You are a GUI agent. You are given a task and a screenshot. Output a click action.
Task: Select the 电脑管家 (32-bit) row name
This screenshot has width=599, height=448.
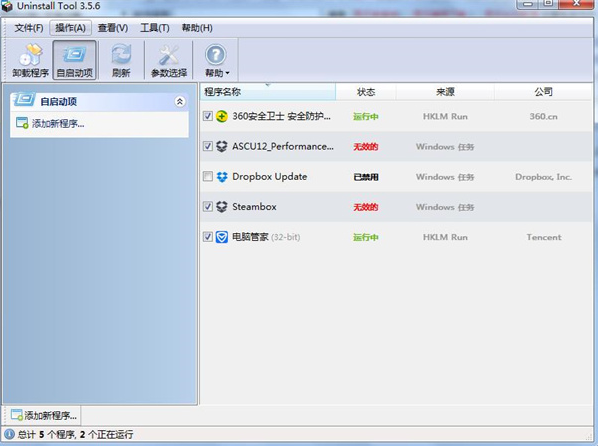click(266, 237)
